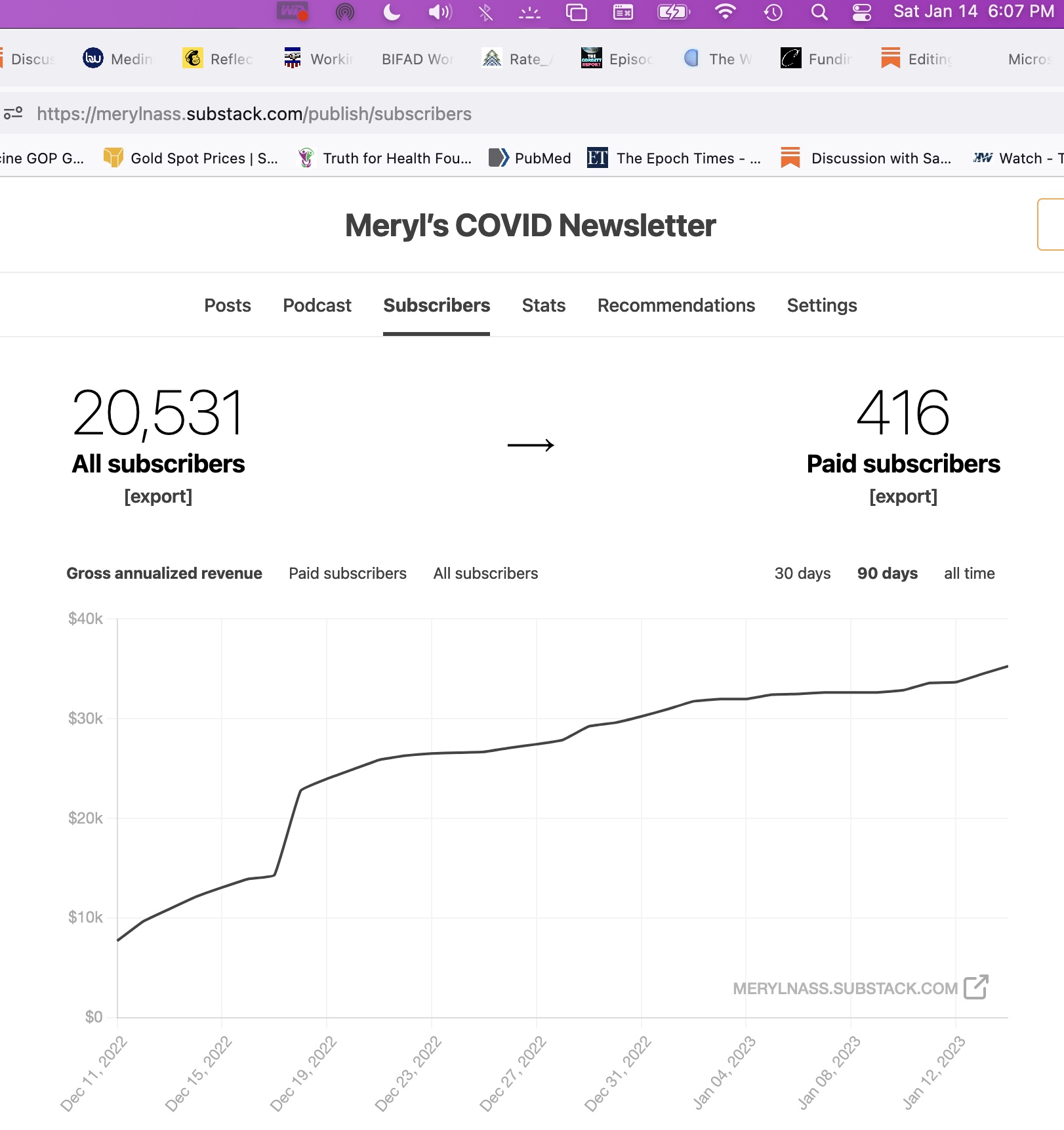The height and width of the screenshot is (1130, 1064).
Task: Click the site settings icon beside URL
Action: tap(13, 114)
